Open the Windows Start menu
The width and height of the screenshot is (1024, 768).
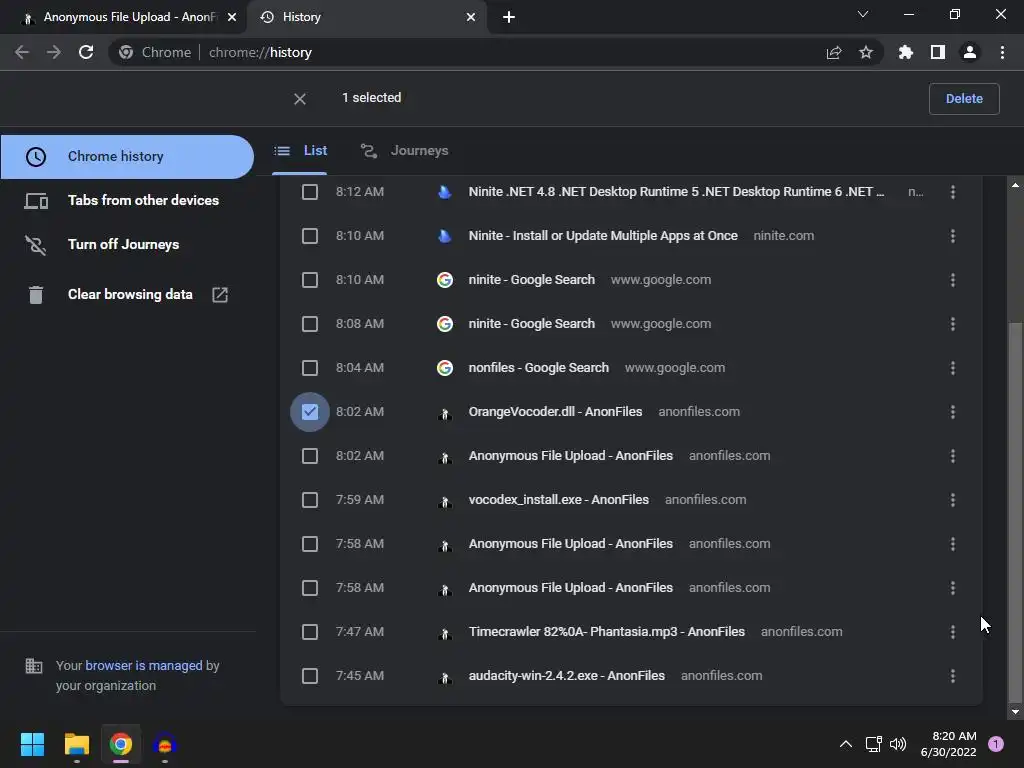click(x=32, y=744)
